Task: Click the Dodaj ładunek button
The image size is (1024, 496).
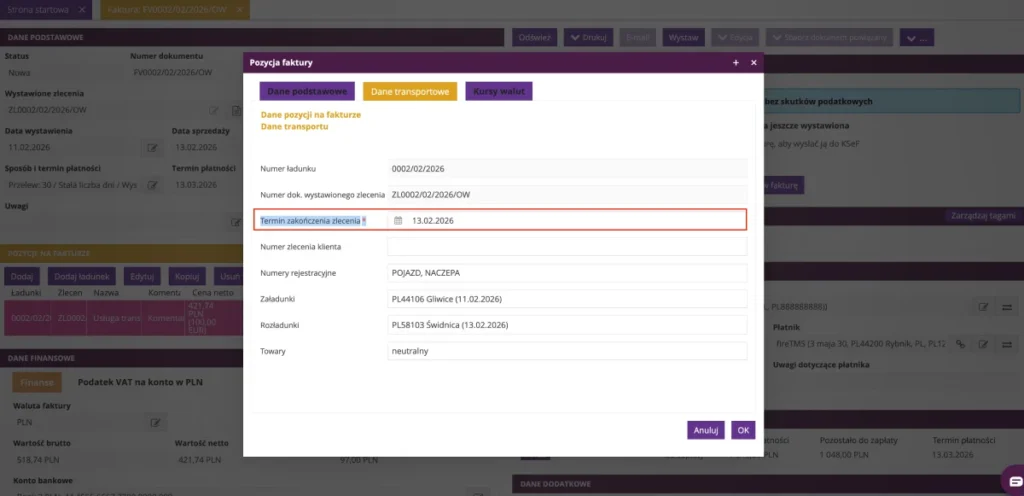Action: point(81,276)
